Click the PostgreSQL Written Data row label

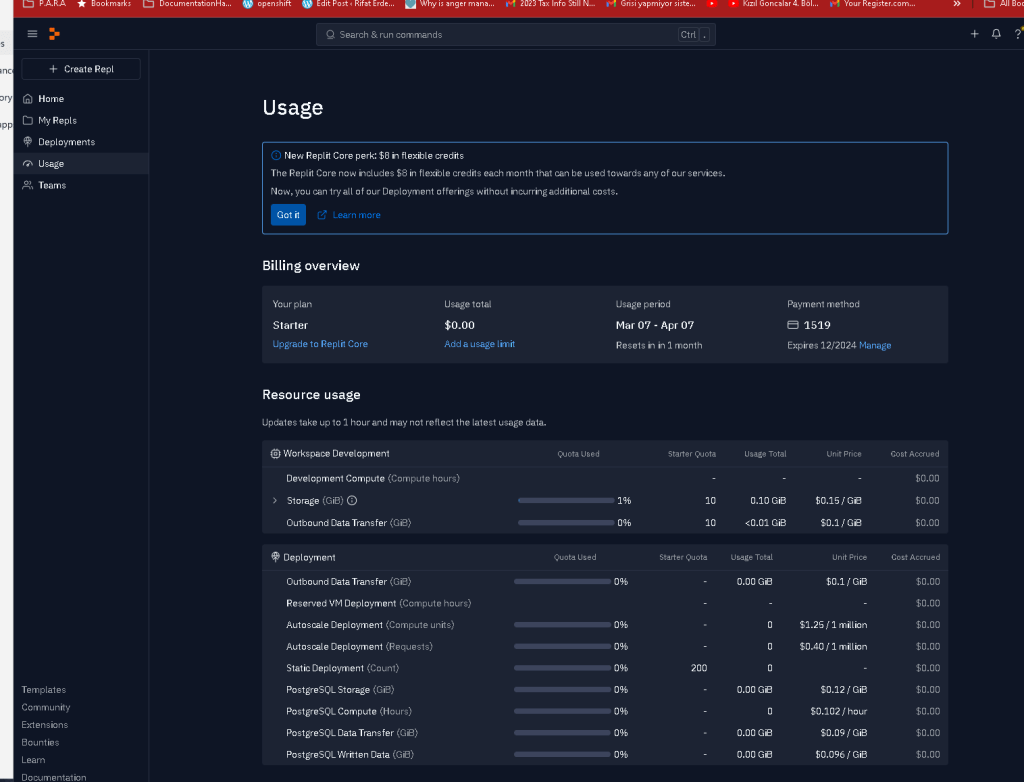point(349,754)
